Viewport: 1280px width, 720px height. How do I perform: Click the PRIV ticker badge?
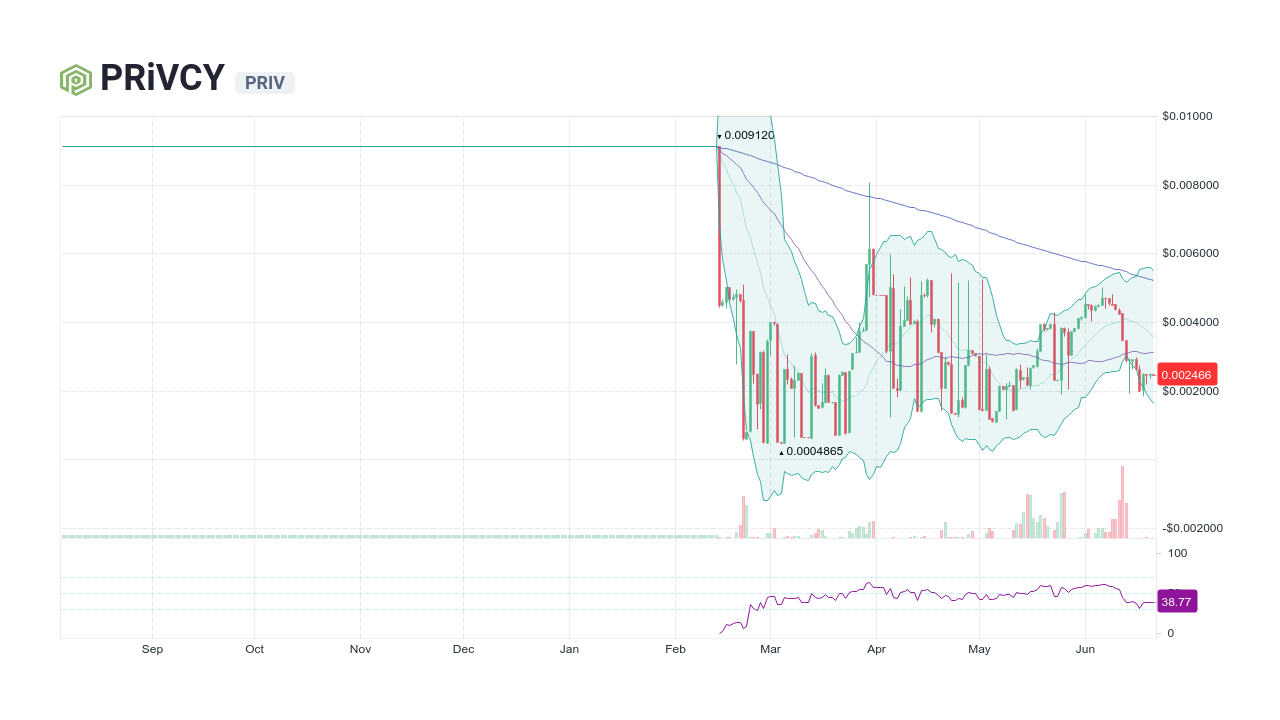[265, 83]
